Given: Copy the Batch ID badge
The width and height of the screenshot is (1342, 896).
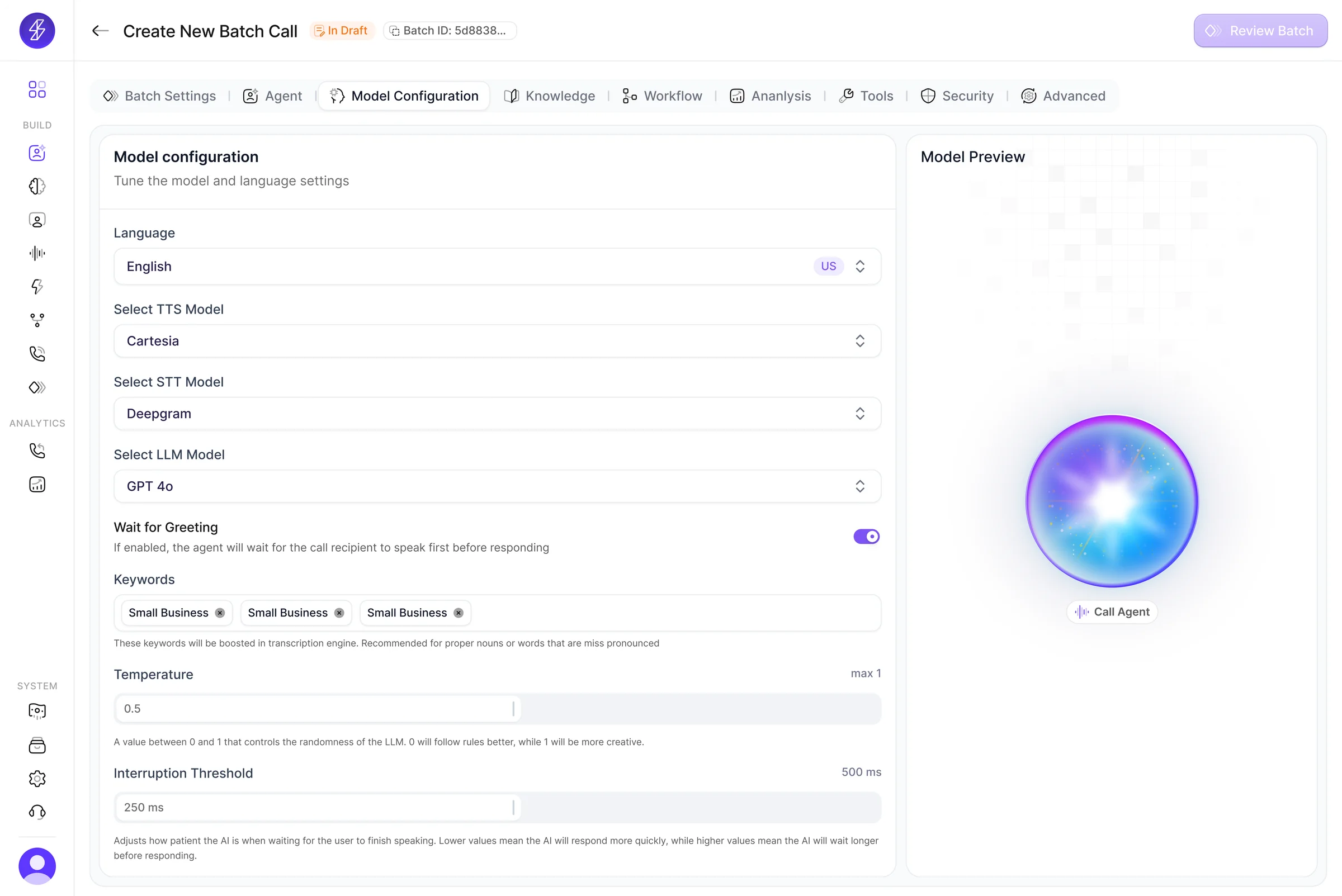Looking at the screenshot, I should [449, 31].
